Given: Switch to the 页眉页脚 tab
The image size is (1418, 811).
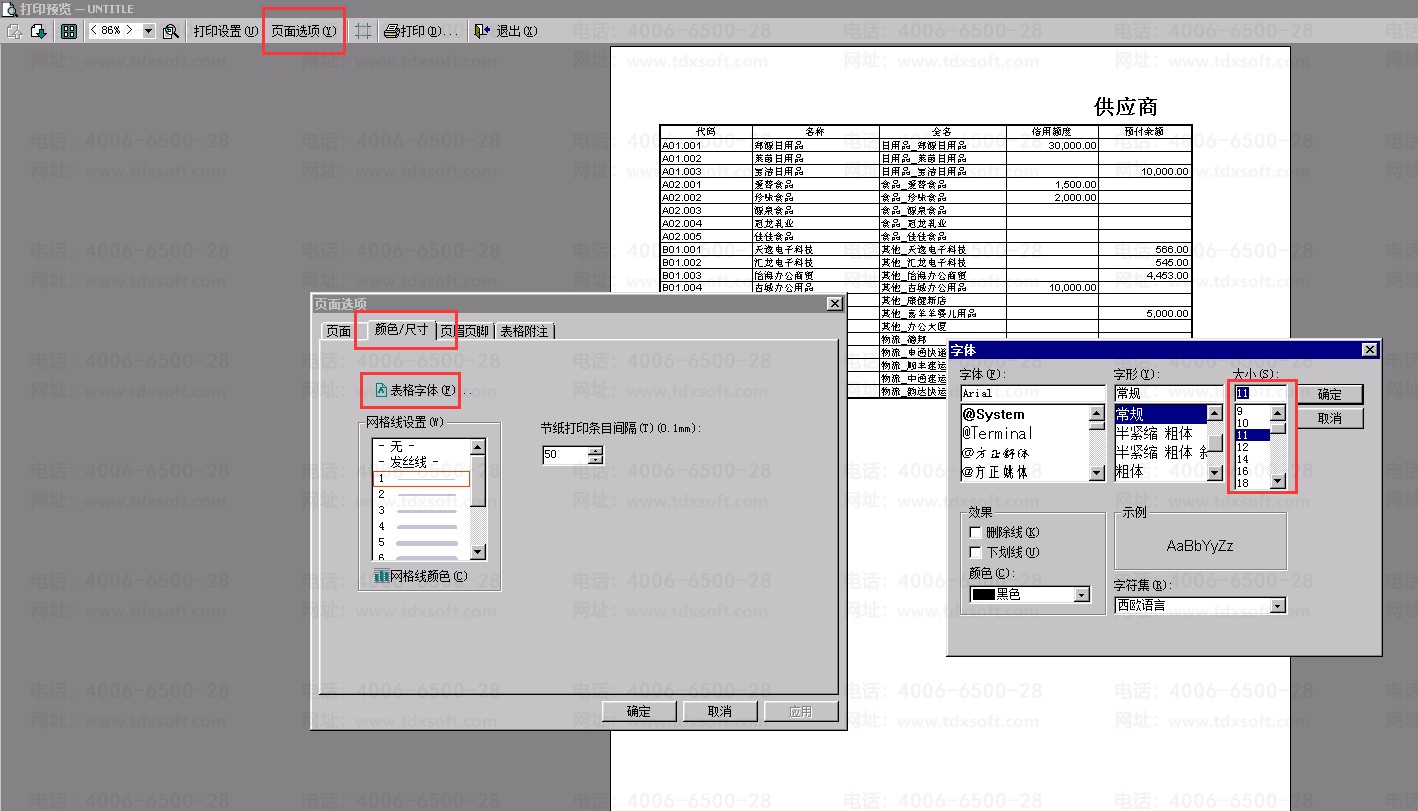Looking at the screenshot, I should (466, 331).
